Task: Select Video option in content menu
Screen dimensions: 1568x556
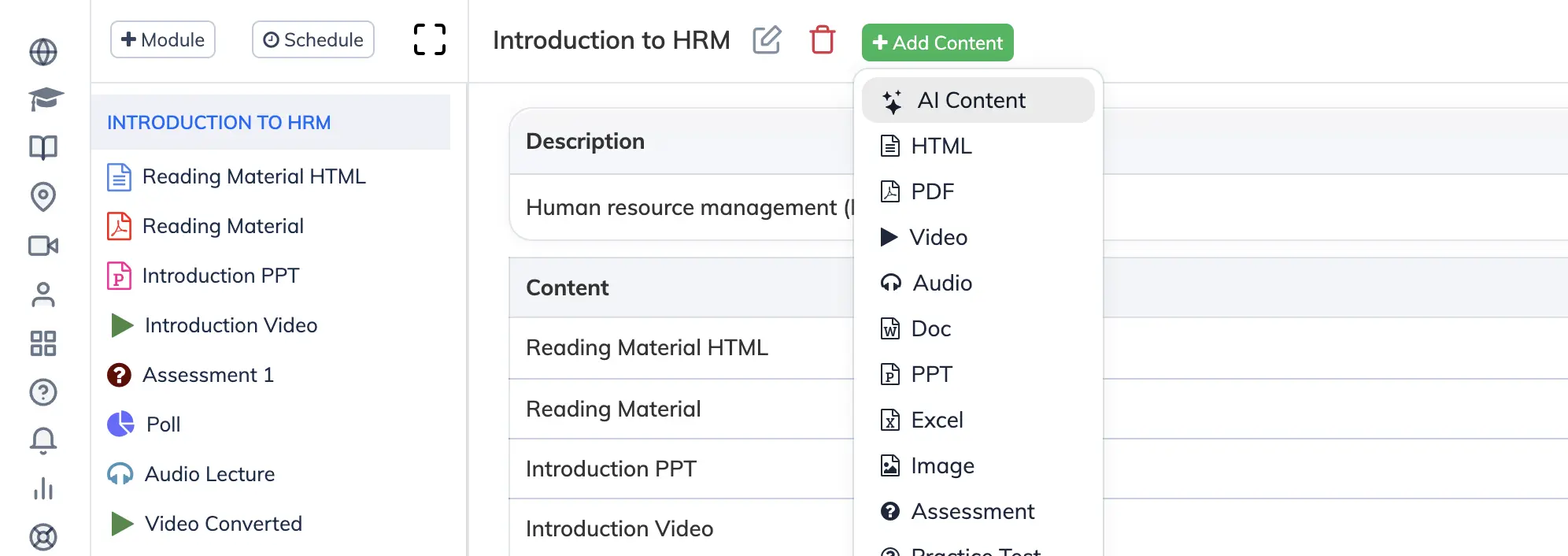Action: click(937, 237)
